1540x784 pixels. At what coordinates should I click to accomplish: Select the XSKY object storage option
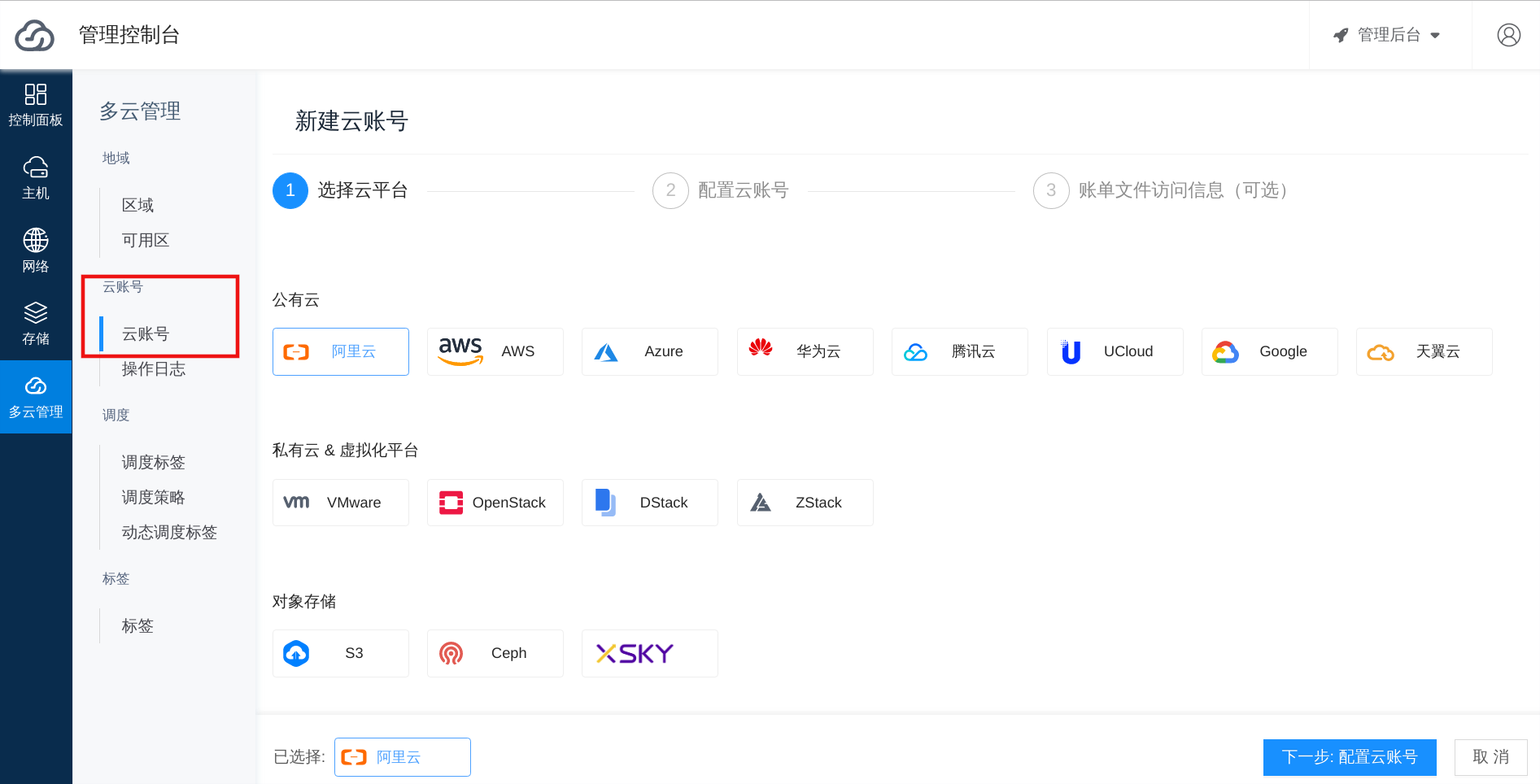pyautogui.click(x=649, y=653)
